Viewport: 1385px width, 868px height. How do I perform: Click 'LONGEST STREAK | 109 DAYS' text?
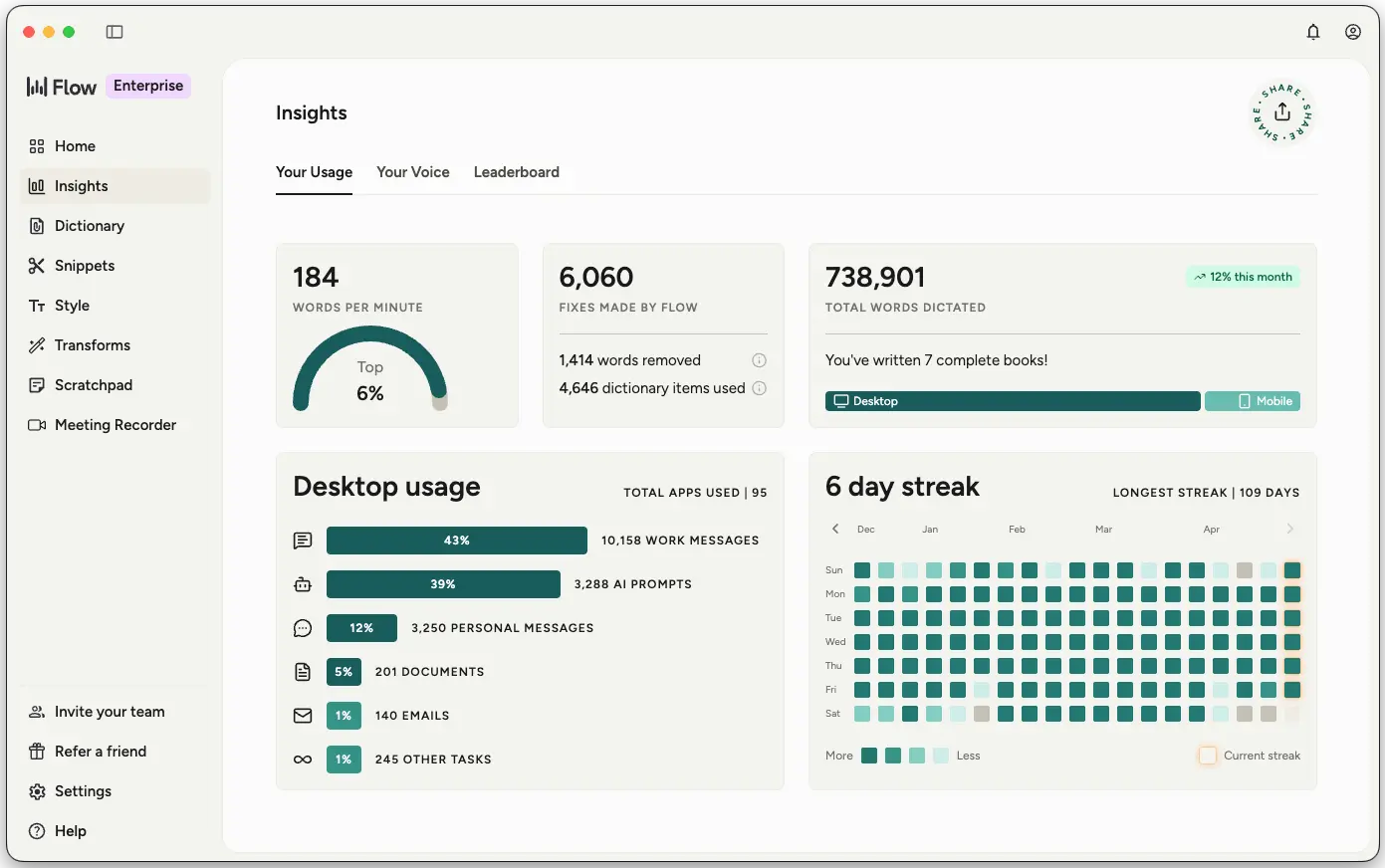[1206, 493]
